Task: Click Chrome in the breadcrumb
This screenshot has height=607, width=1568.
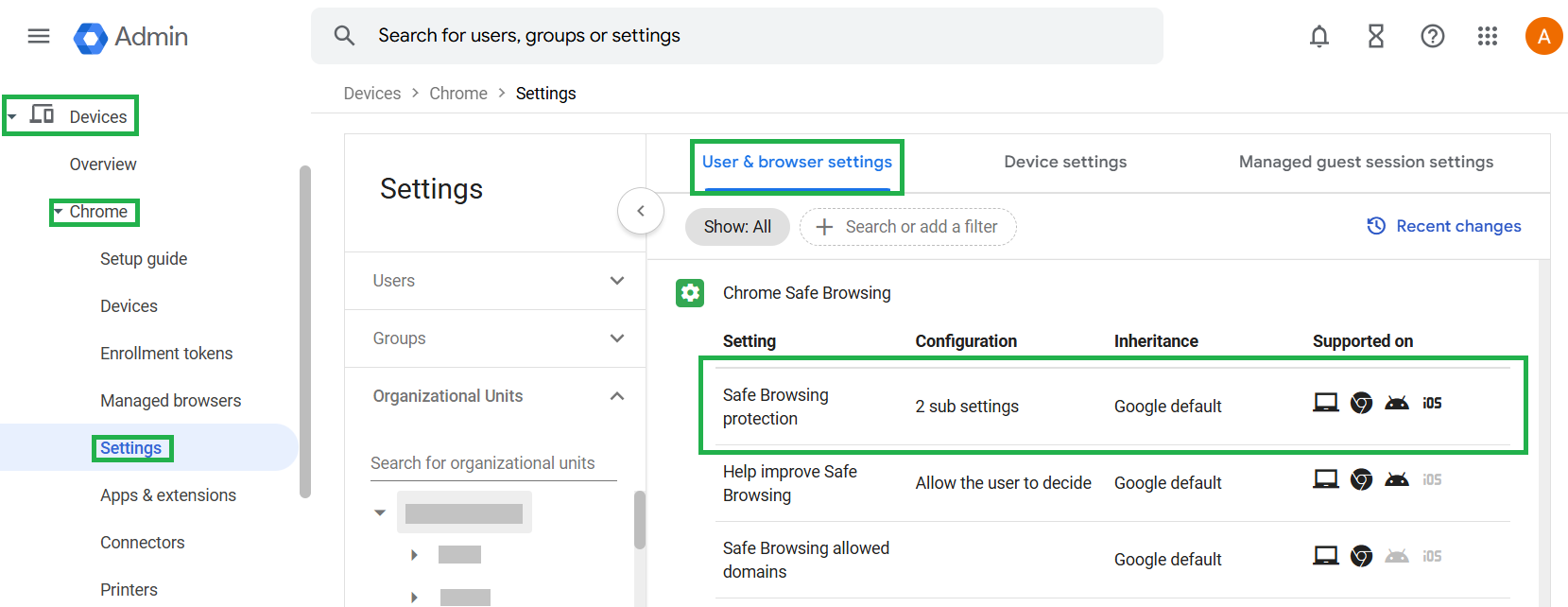Action: (458, 94)
